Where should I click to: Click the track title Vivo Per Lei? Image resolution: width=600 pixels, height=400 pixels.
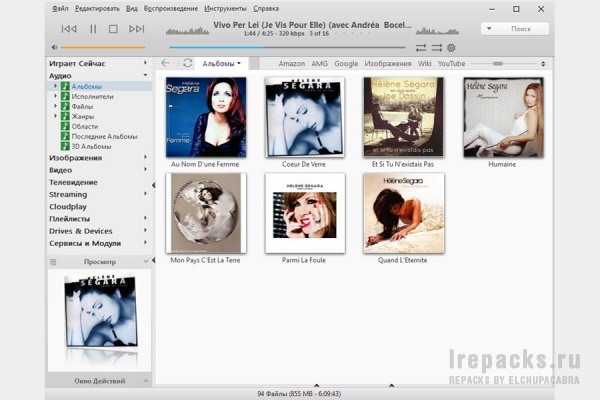312,25
